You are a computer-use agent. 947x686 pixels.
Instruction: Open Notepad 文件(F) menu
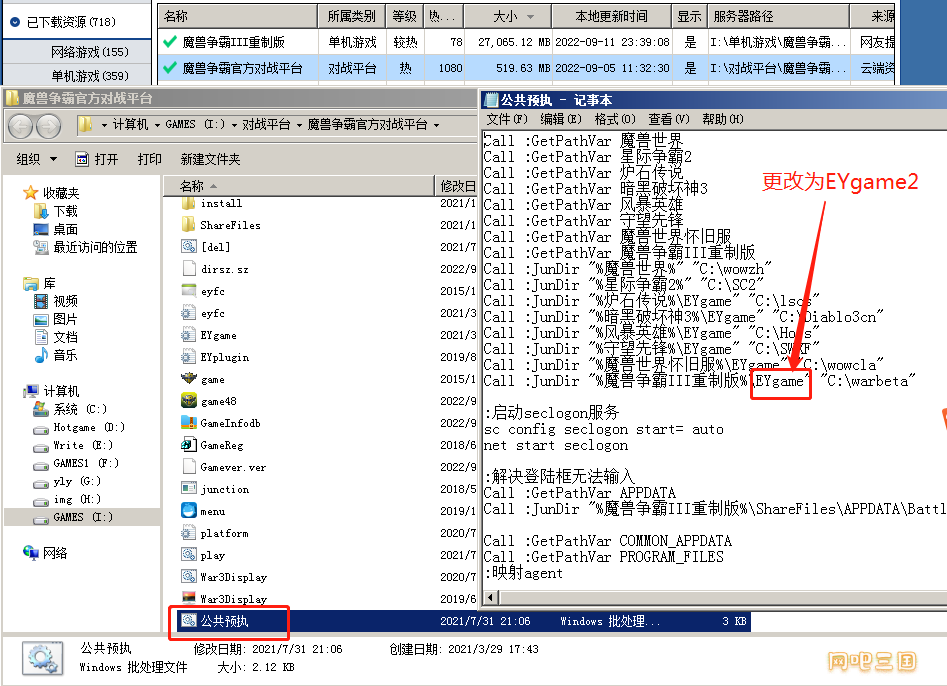pos(507,120)
